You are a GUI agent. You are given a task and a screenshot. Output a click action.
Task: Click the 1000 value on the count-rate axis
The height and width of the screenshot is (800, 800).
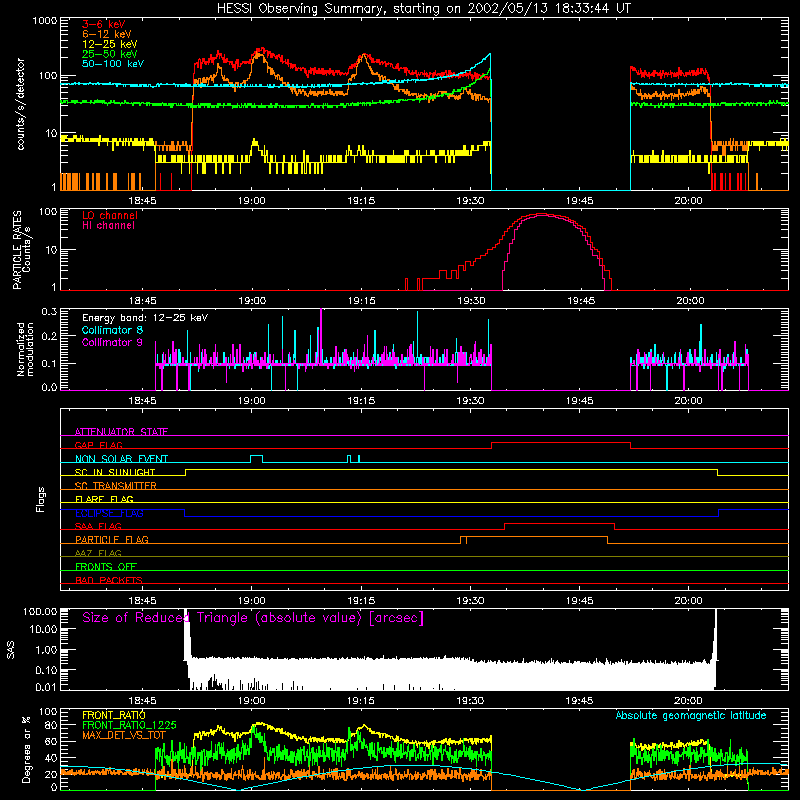[x=44, y=21]
